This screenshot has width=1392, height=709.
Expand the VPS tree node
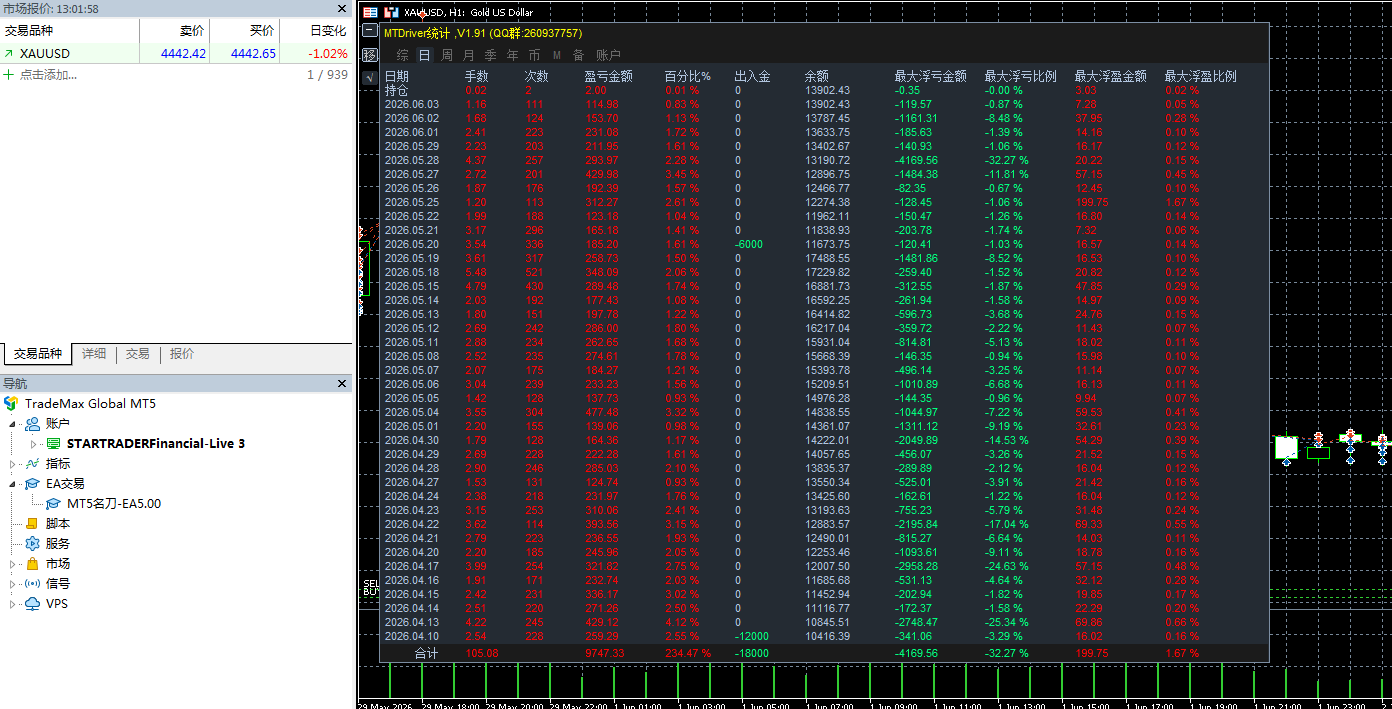click(14, 604)
